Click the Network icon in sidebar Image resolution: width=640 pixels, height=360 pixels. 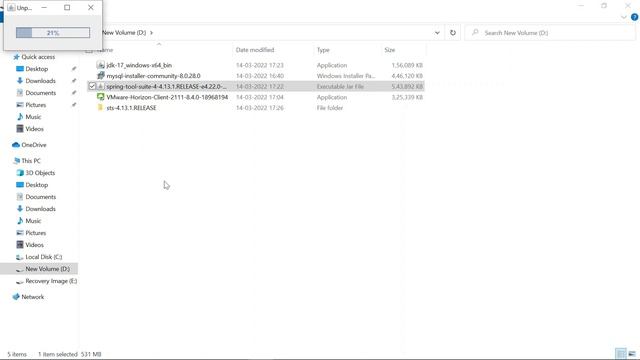tap(16, 297)
